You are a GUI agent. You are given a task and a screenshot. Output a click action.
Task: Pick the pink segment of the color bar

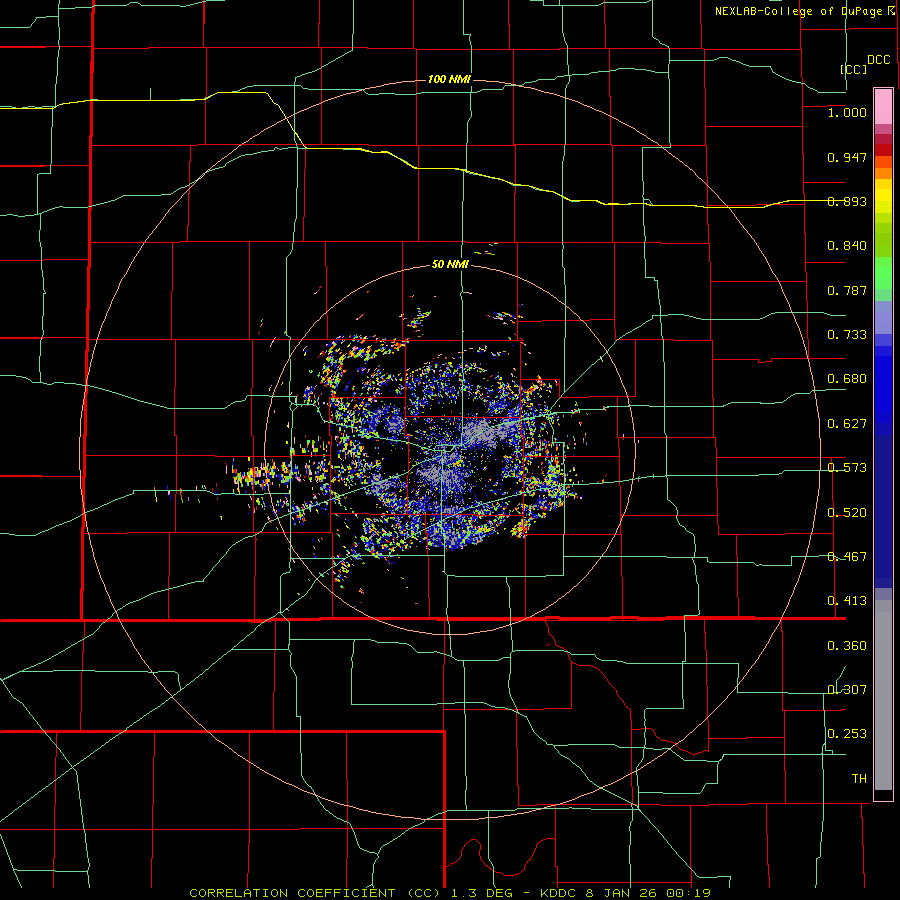point(883,106)
